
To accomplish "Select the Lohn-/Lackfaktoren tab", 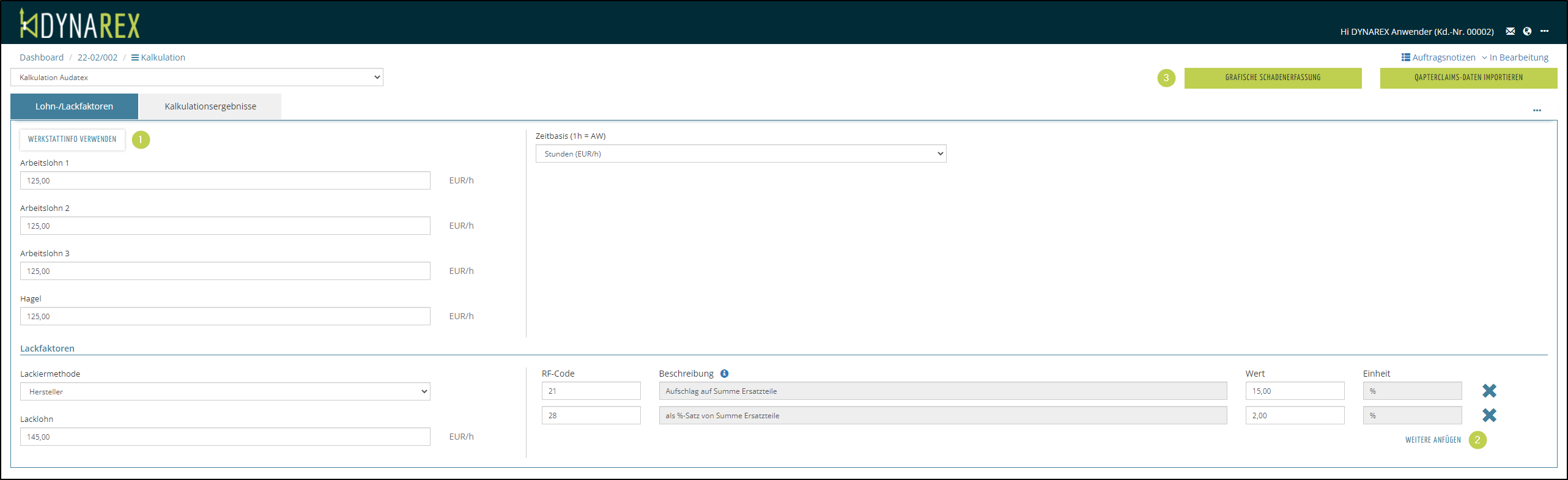I will 74,106.
